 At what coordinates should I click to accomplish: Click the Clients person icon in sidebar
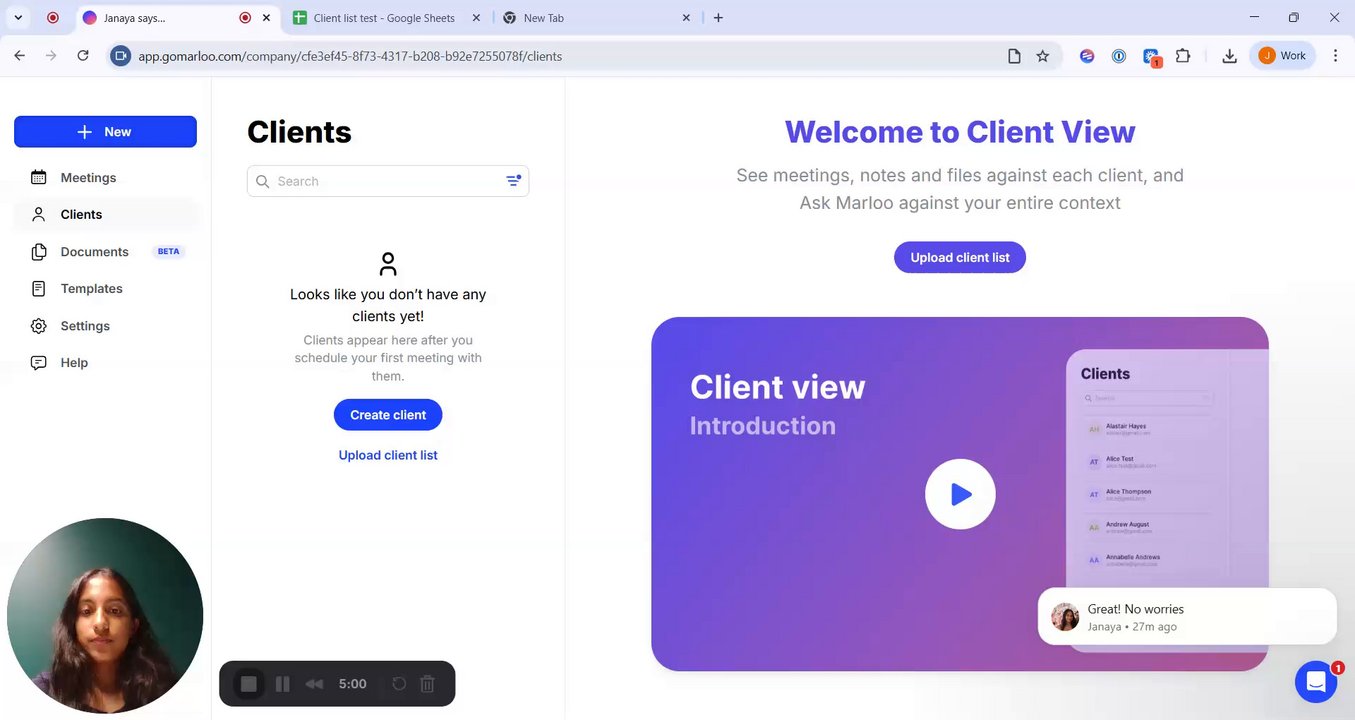coord(39,214)
